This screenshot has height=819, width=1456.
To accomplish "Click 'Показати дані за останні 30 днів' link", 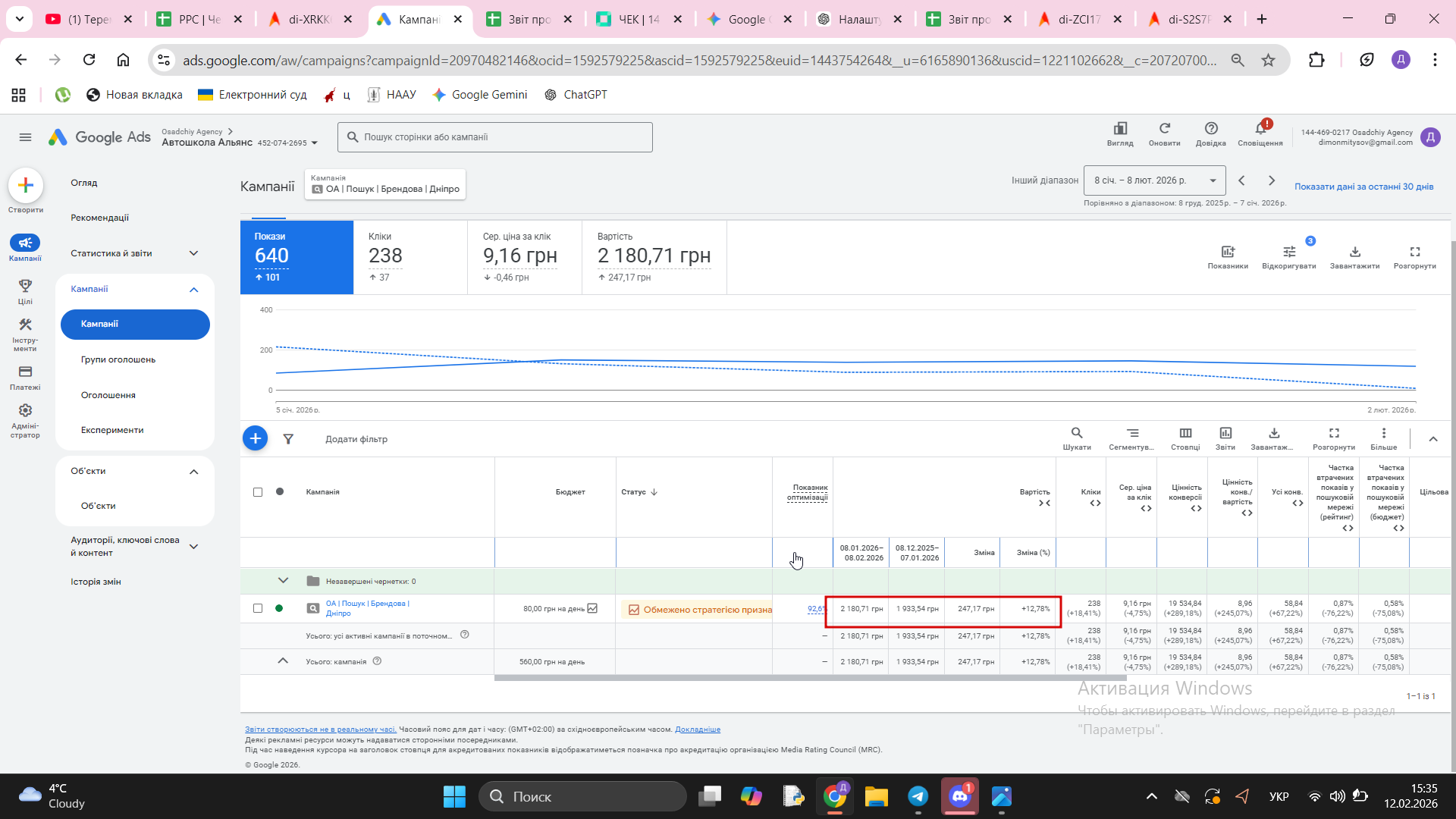I will click(x=1363, y=187).
